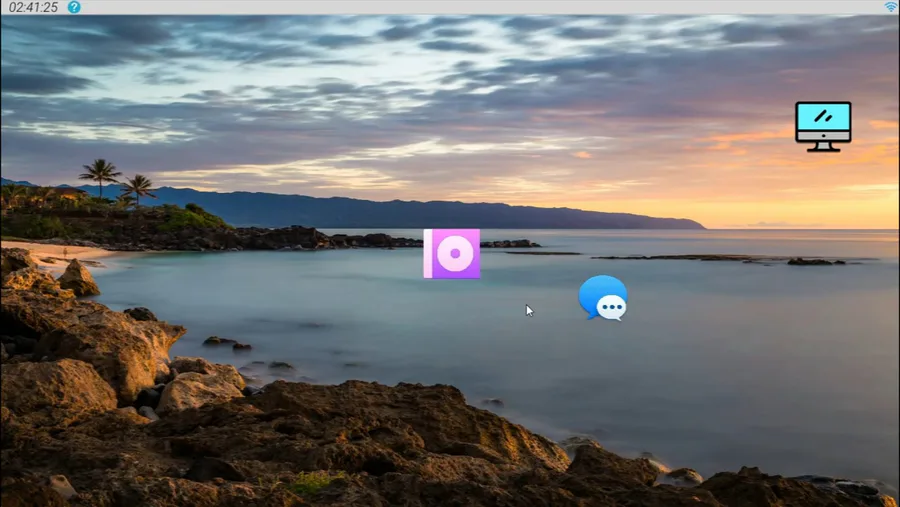
Task: Click the blue question mark help icon
Action: [x=74, y=7]
